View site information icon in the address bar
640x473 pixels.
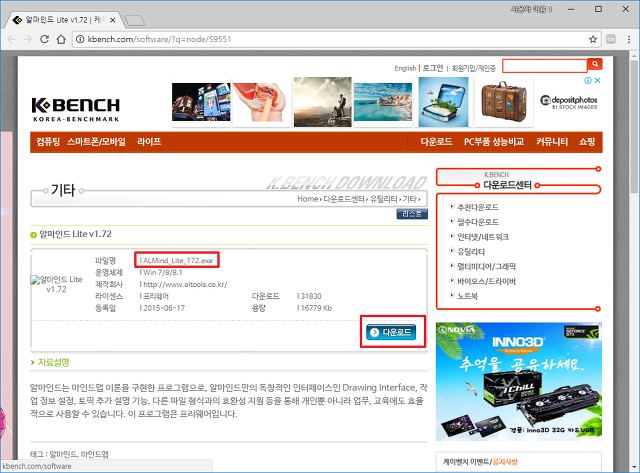point(80,39)
